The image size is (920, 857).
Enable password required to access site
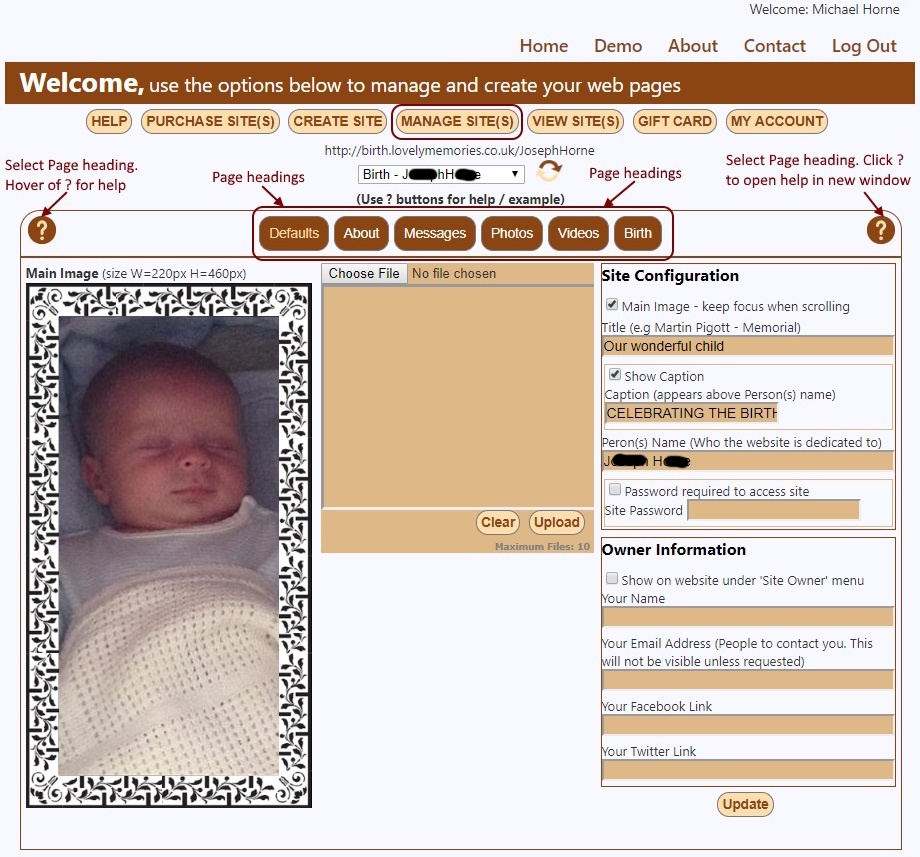615,490
